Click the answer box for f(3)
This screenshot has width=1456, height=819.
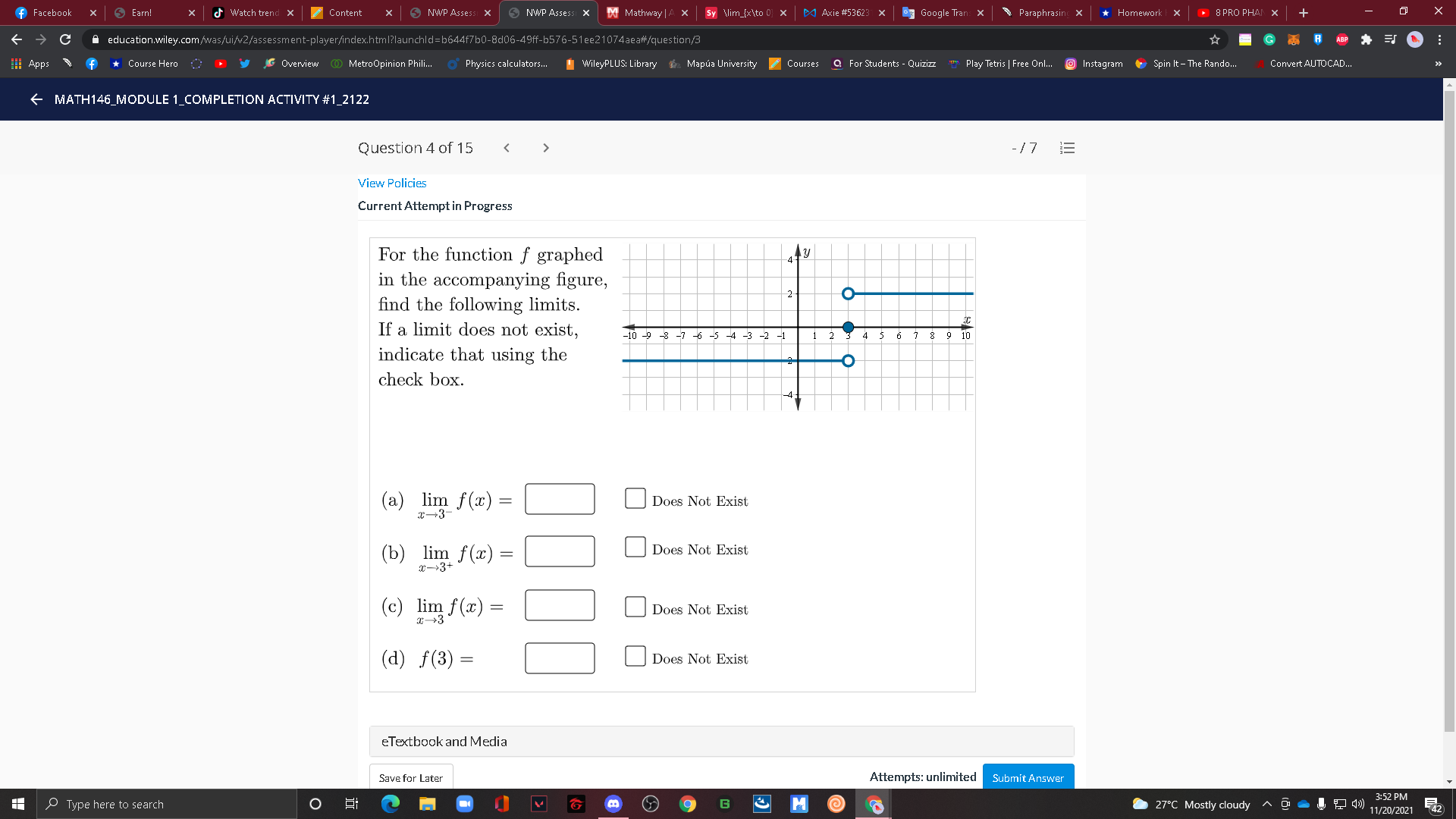(560, 658)
